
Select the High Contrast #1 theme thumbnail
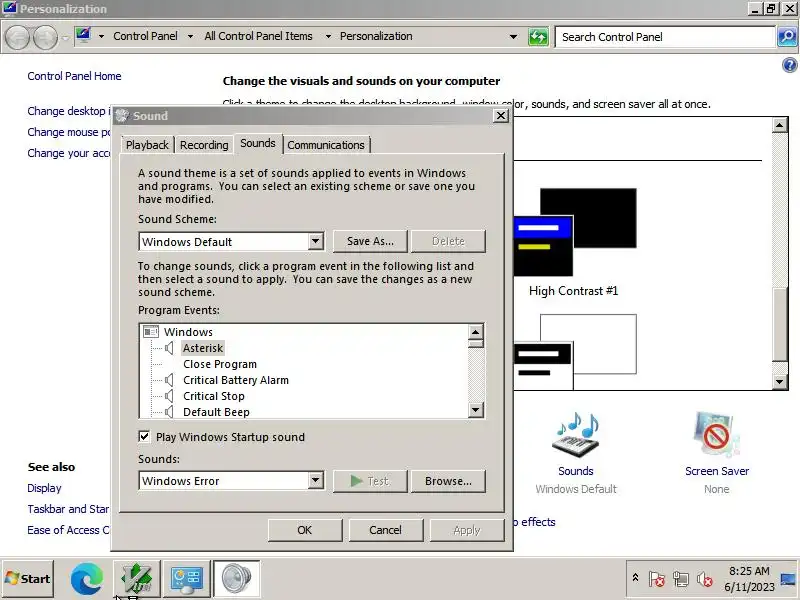coord(574,232)
